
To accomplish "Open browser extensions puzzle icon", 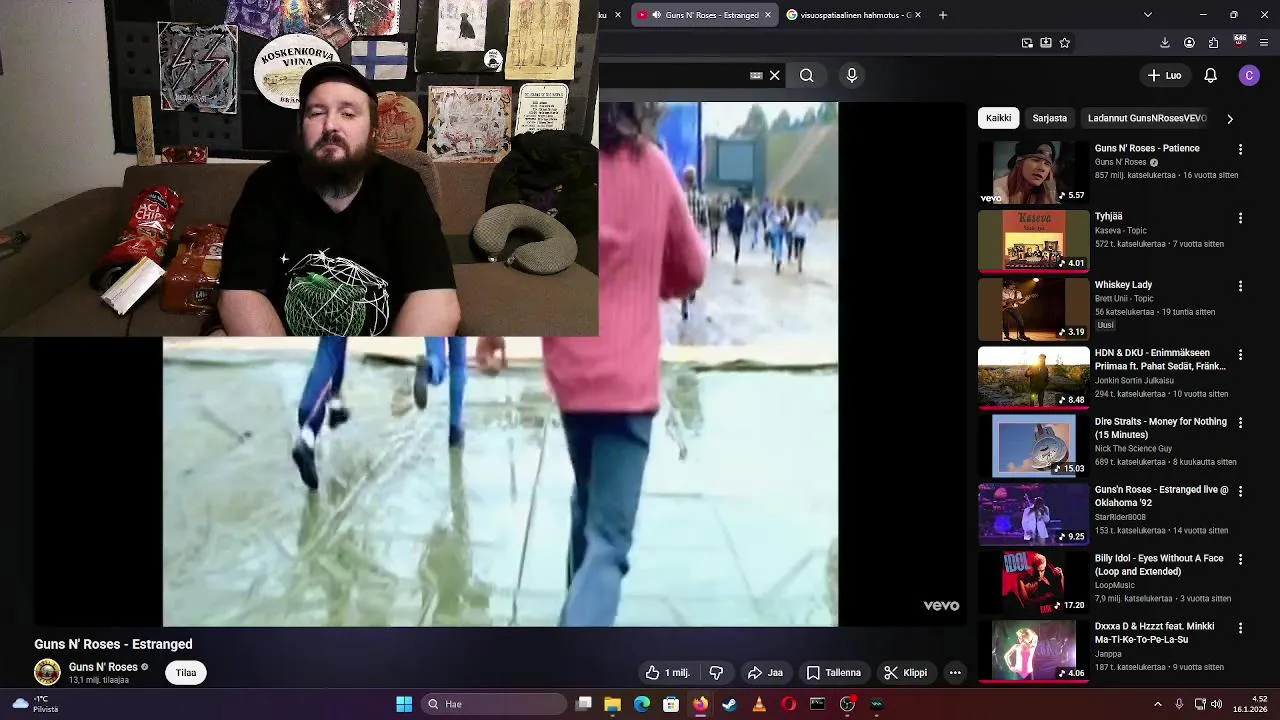I will pos(1213,43).
